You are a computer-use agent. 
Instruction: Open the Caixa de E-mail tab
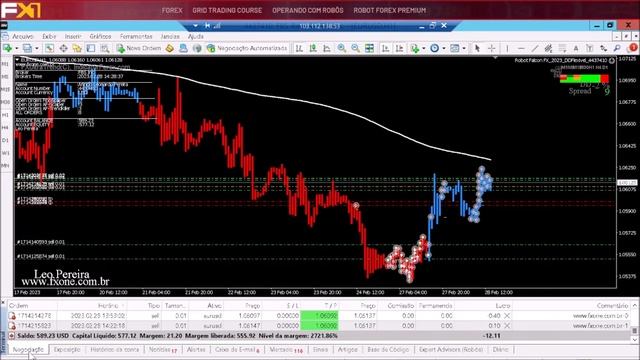237,350
